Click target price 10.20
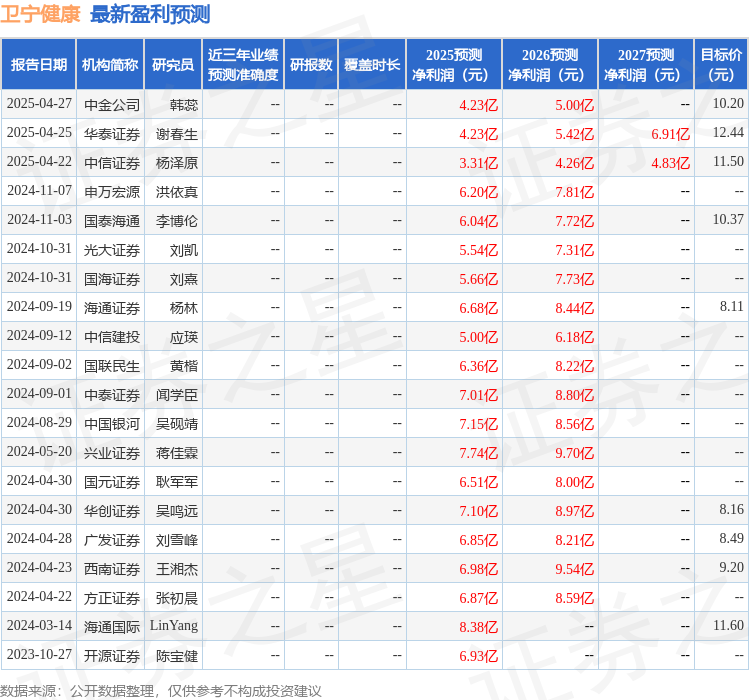The height and width of the screenshot is (700, 749). coord(728,104)
